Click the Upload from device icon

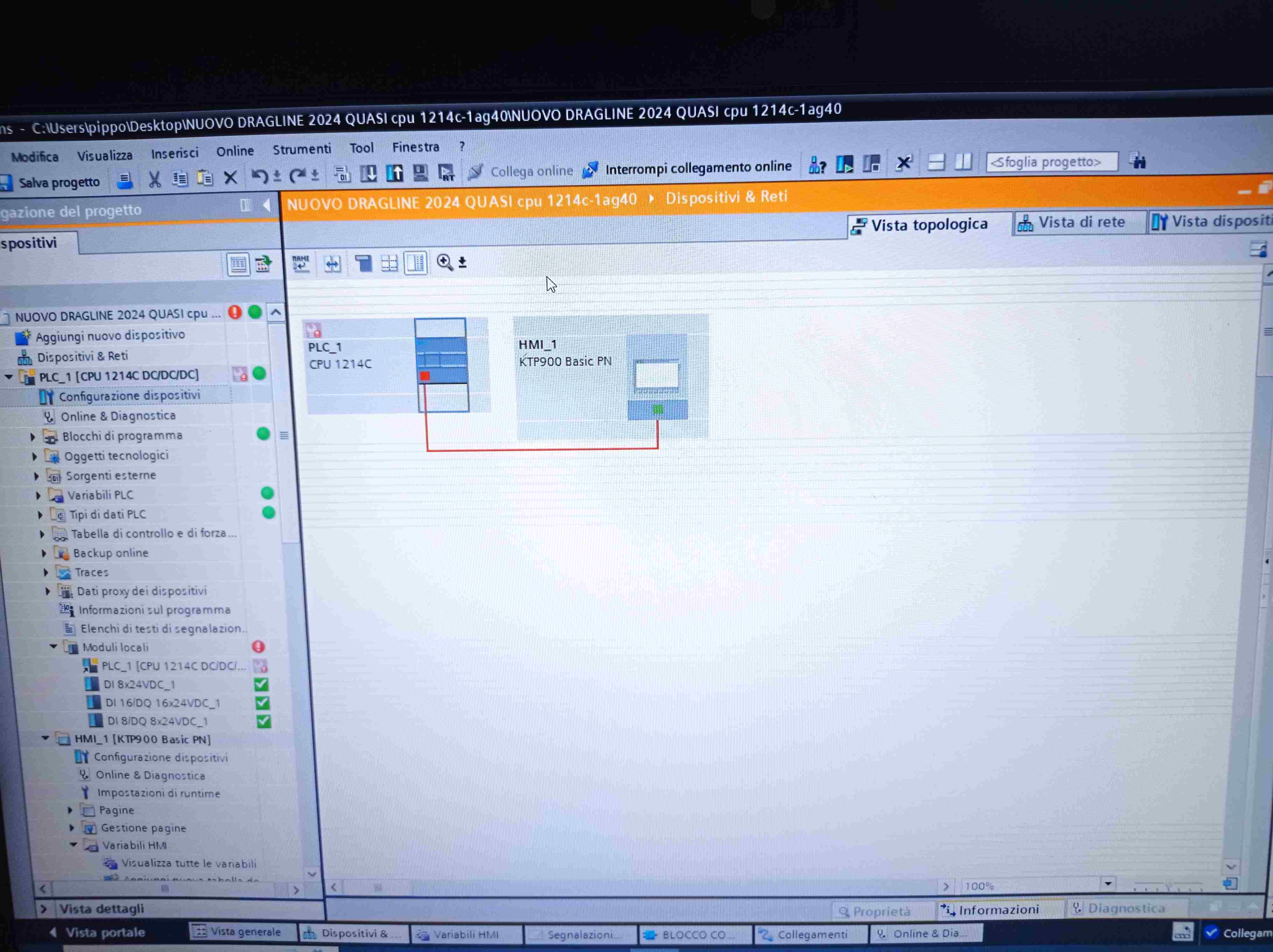pyautogui.click(x=395, y=172)
